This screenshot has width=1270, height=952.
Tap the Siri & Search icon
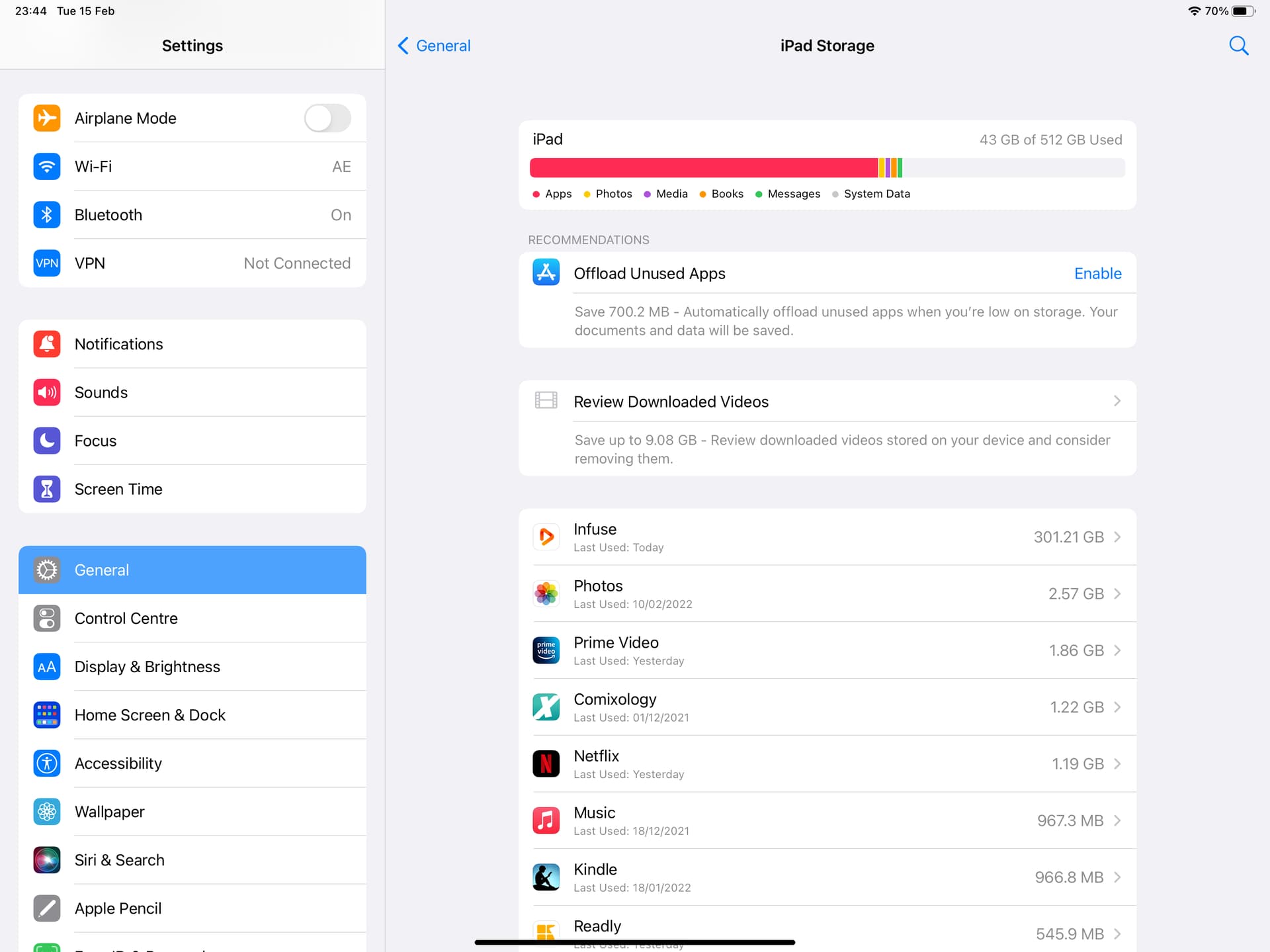click(47, 860)
